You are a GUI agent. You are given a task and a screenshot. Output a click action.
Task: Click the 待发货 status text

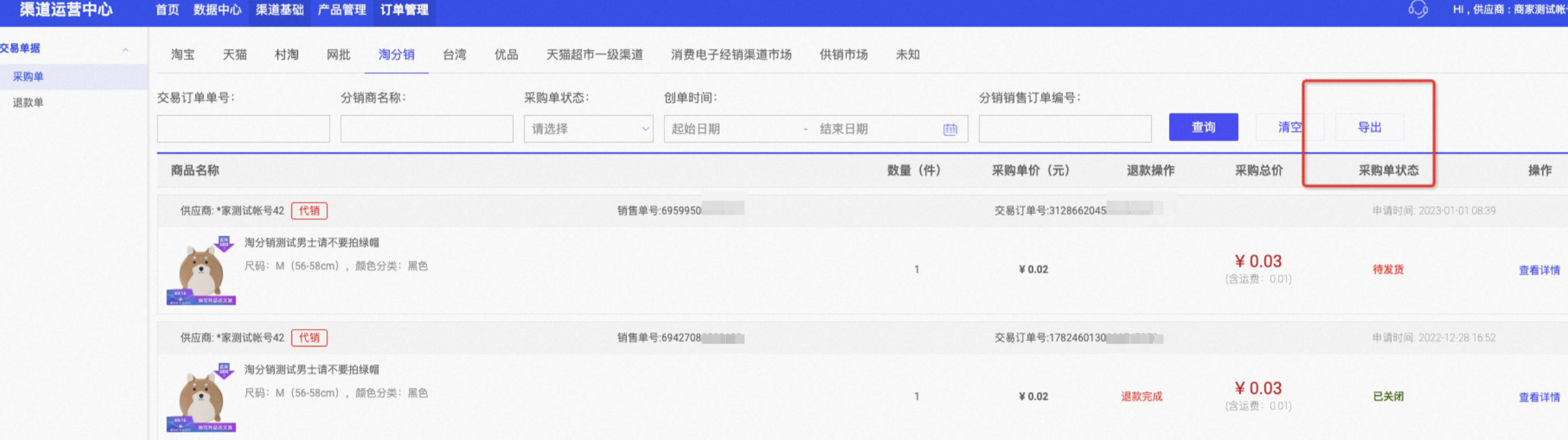[x=1388, y=269]
